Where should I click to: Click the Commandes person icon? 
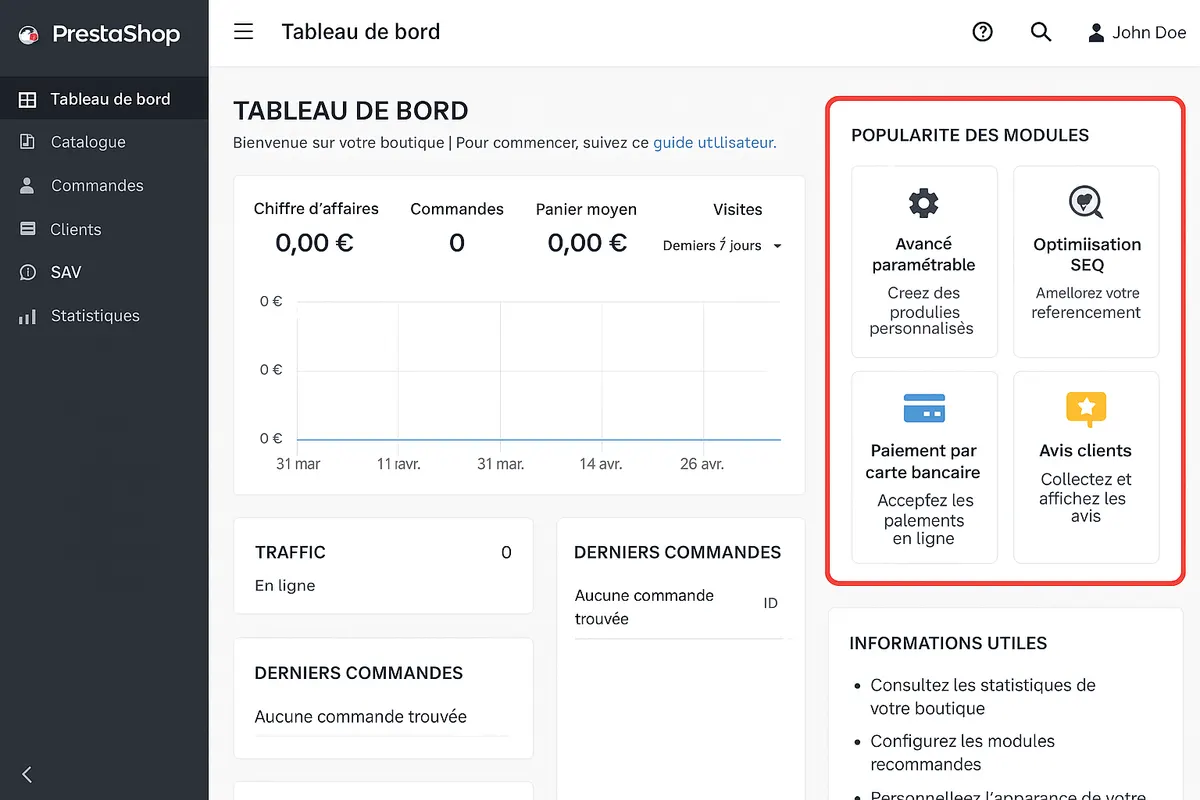tap(28, 186)
